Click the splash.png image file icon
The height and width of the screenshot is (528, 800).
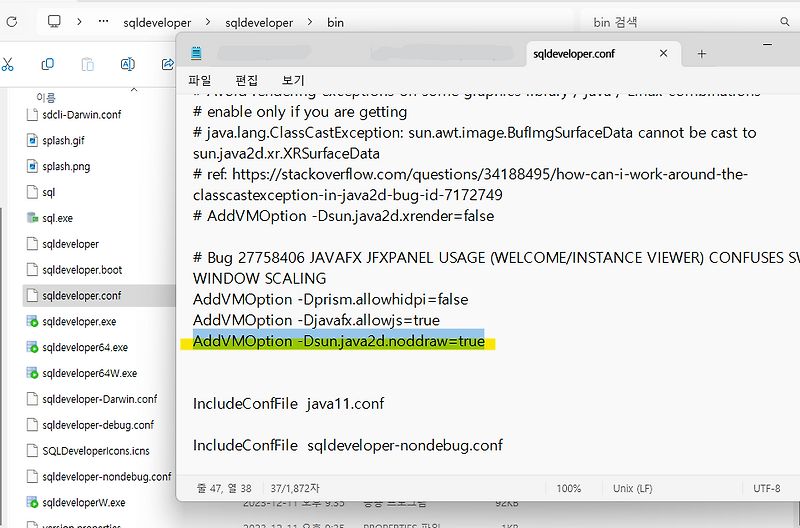tap(32, 166)
